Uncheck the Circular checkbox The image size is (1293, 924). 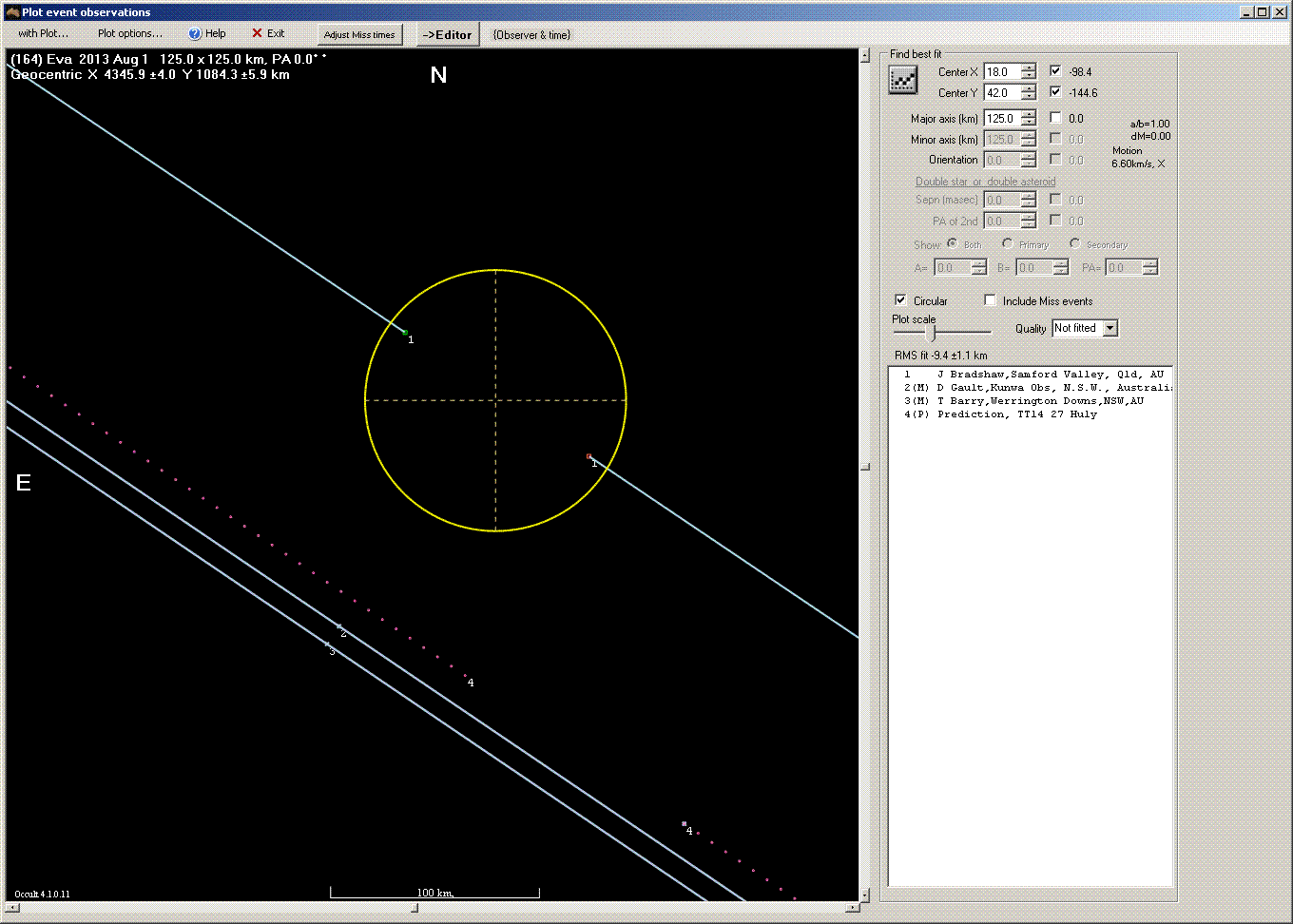[x=900, y=300]
